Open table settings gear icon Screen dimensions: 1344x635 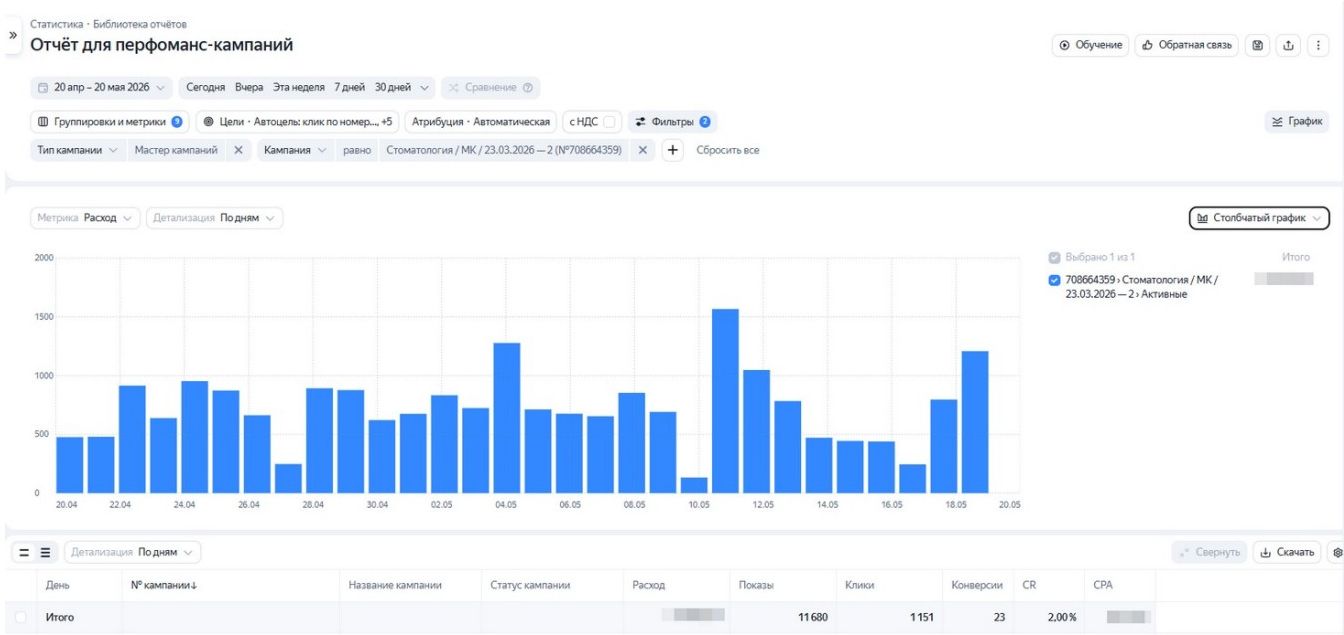1337,552
